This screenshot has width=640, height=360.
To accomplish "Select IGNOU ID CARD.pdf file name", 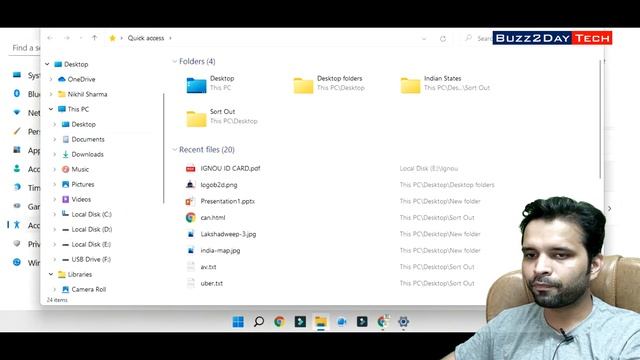I will (x=230, y=169).
